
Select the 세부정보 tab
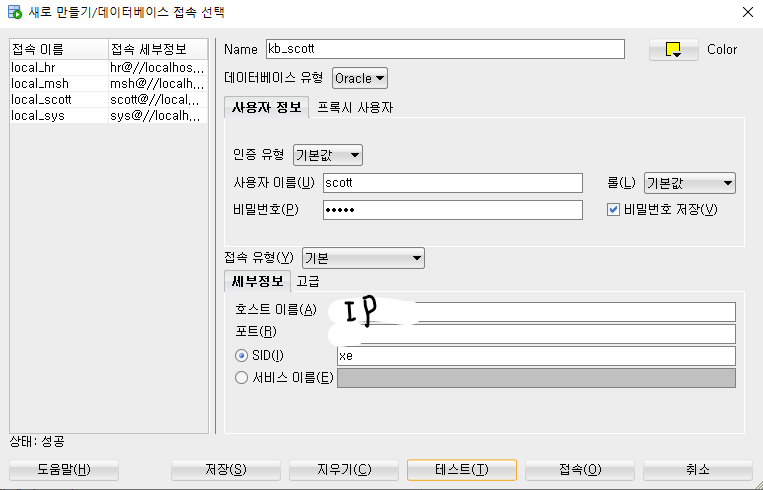(x=257, y=281)
